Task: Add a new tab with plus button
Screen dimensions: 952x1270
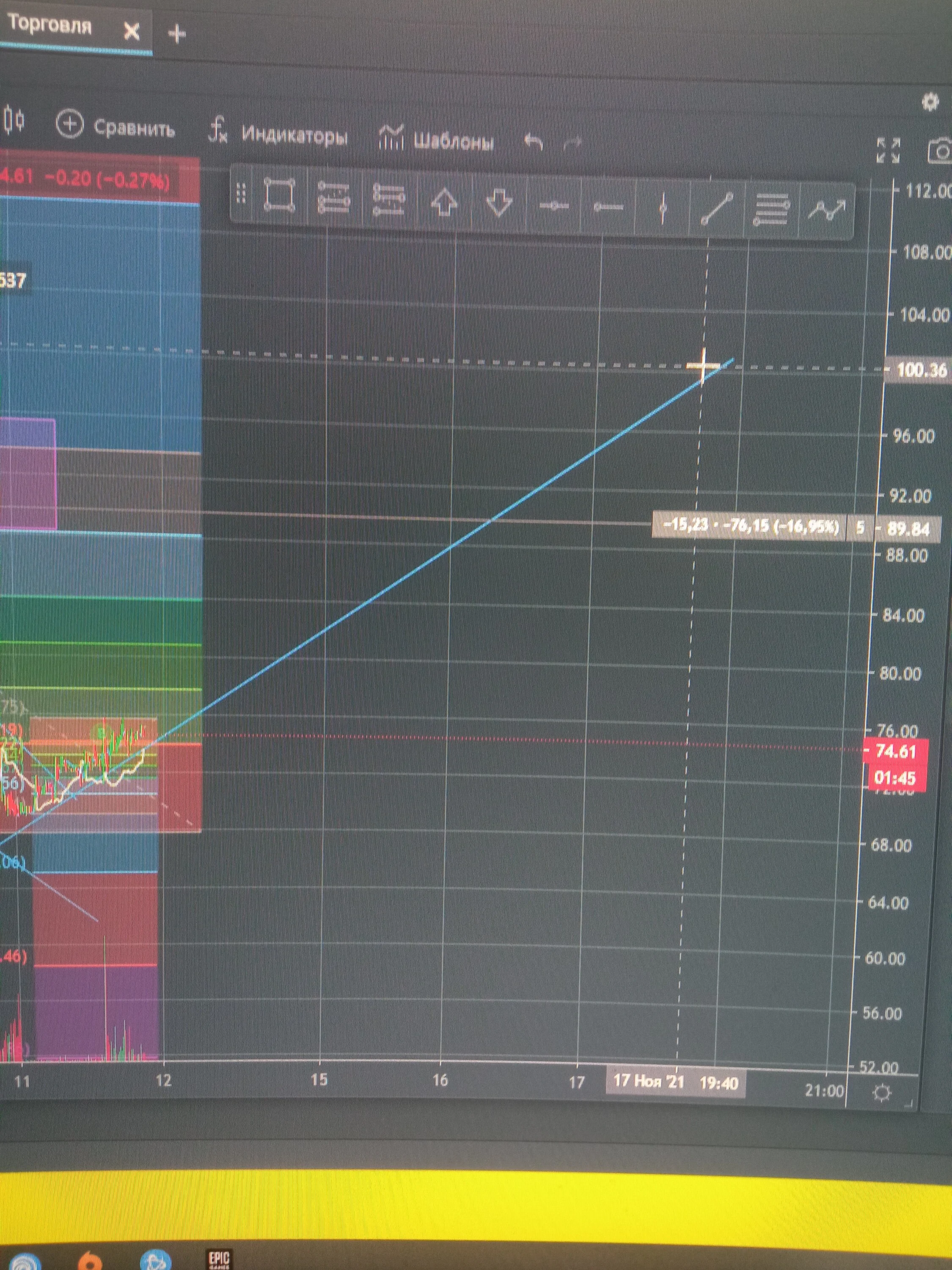Action: (177, 34)
